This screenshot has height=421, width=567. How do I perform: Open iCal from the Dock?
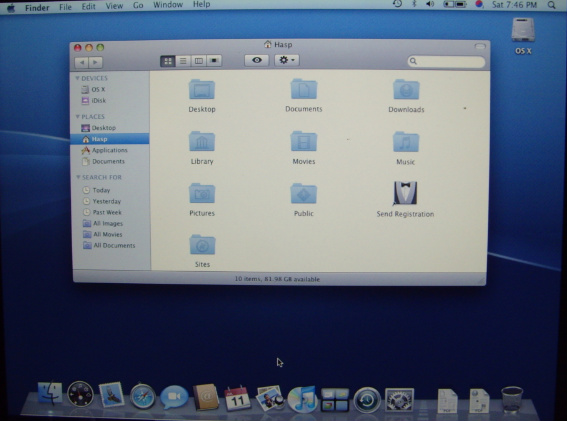tap(237, 398)
